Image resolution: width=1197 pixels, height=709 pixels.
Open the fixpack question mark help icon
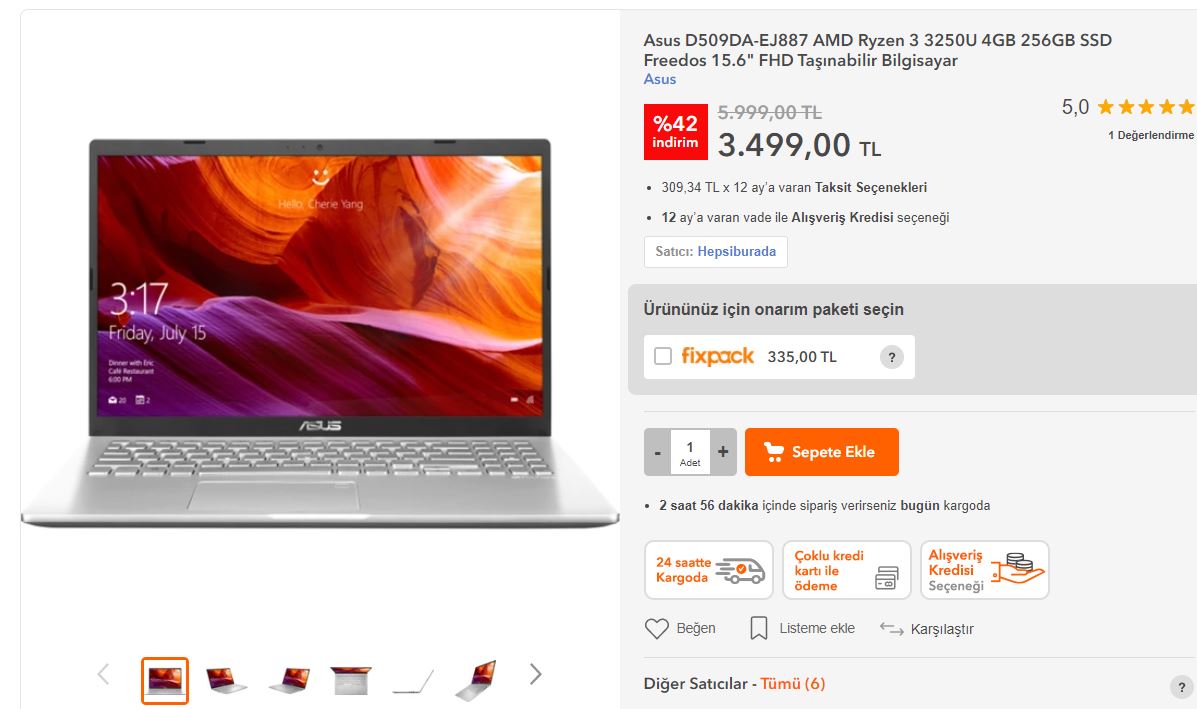tap(892, 357)
